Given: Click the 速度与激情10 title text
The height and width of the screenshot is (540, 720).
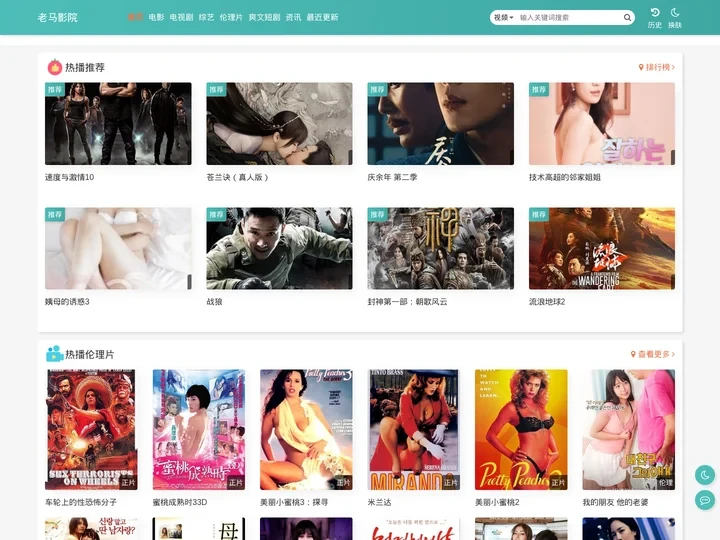Looking at the screenshot, I should click(69, 177).
